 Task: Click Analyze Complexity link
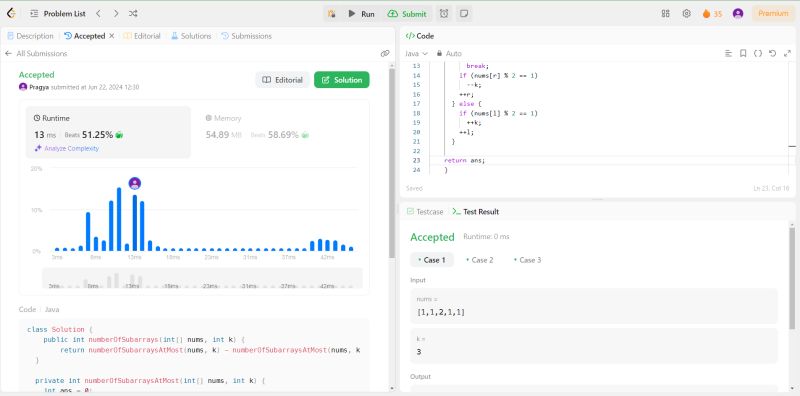pyautogui.click(x=67, y=148)
